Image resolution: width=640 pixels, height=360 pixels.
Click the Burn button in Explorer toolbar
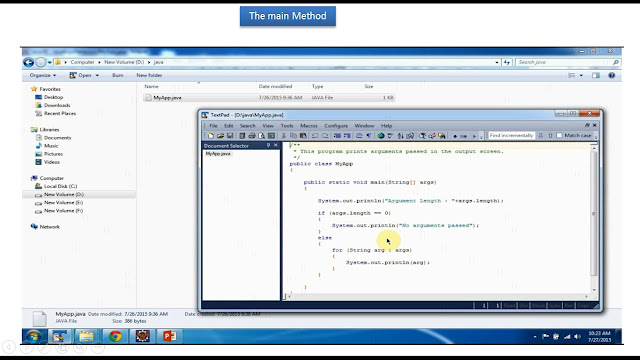click(118, 75)
